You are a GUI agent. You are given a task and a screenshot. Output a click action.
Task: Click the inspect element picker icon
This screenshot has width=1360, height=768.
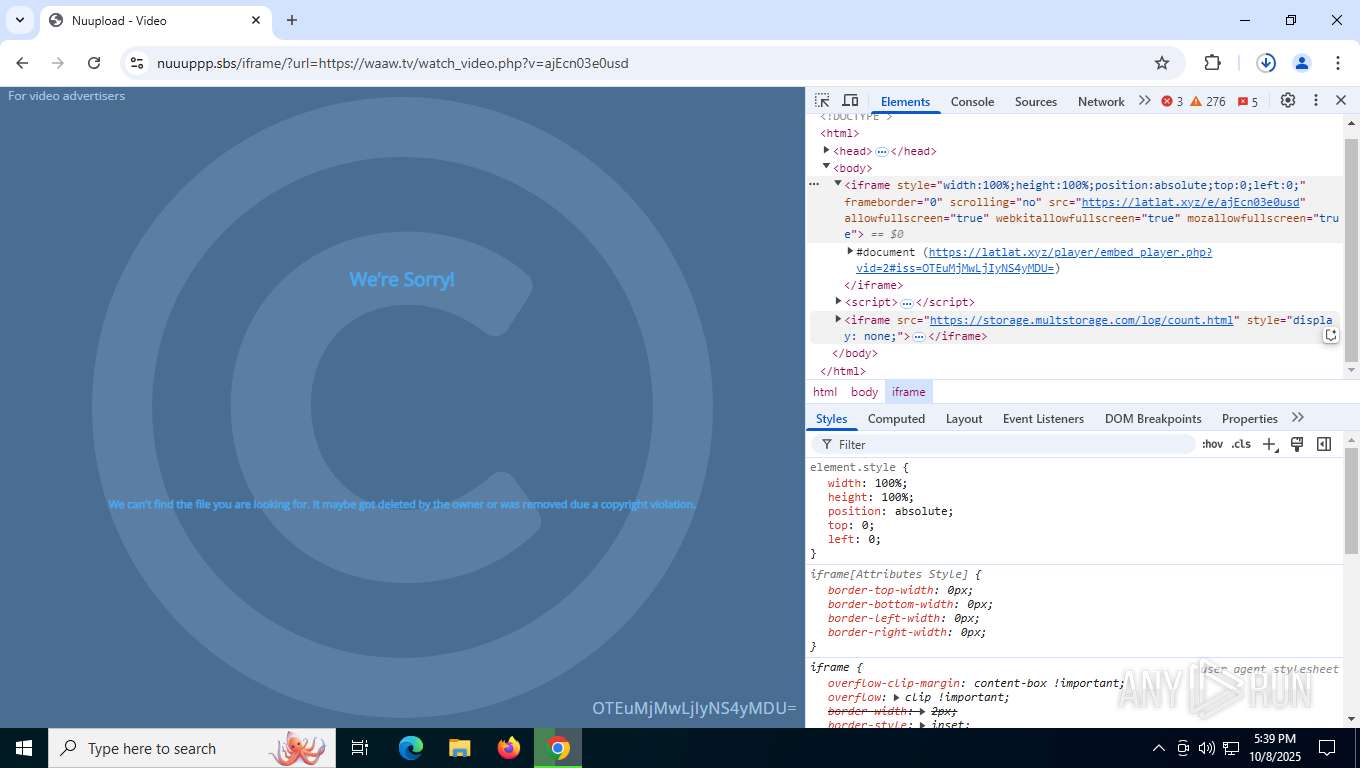[822, 101]
